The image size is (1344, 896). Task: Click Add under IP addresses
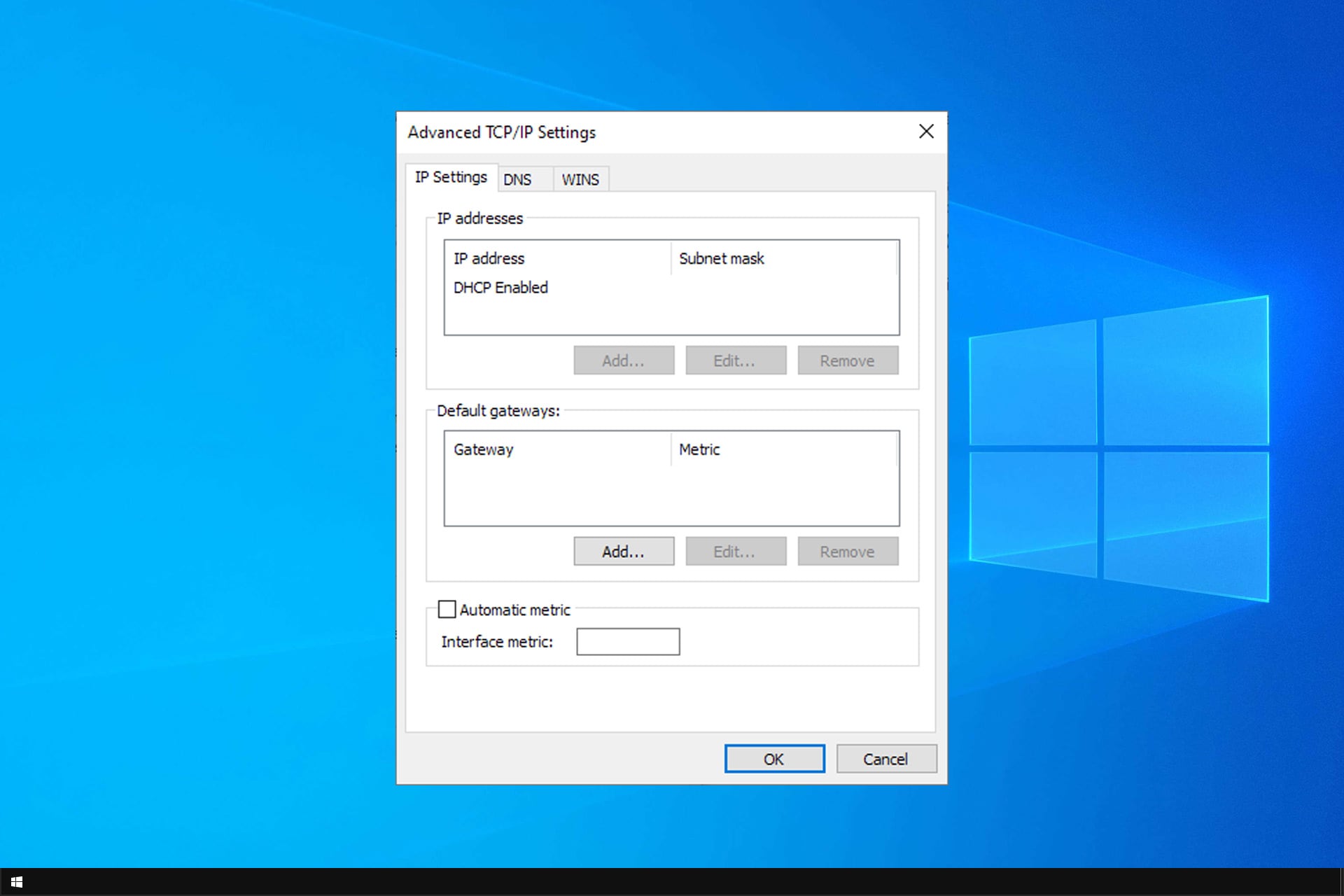click(623, 360)
